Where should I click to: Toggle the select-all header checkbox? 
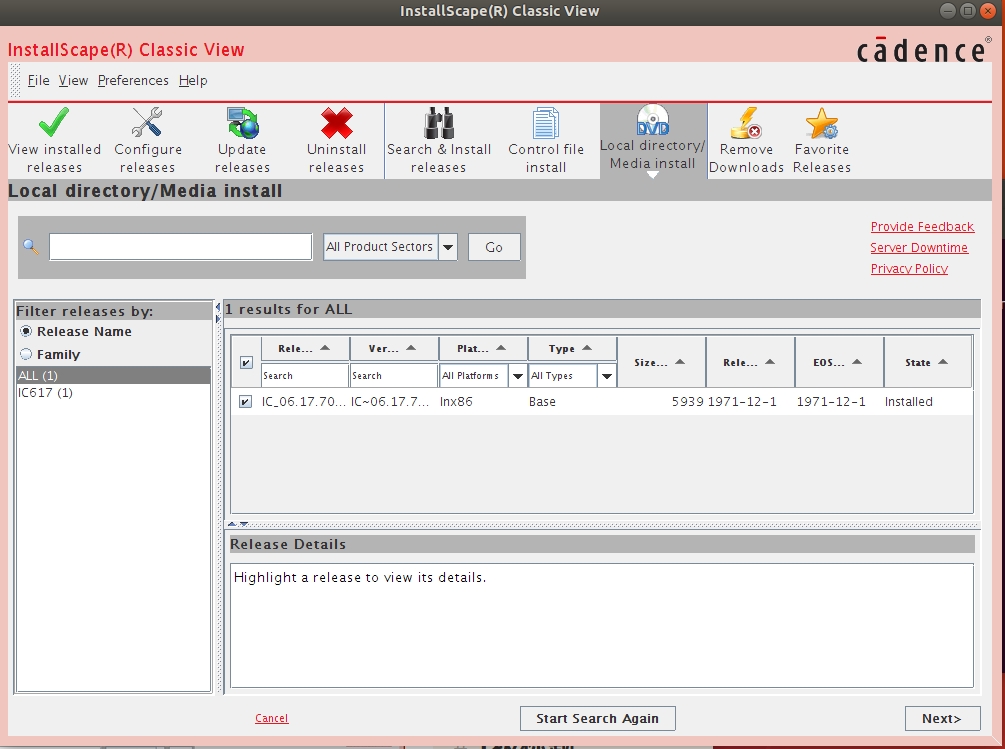(246, 363)
